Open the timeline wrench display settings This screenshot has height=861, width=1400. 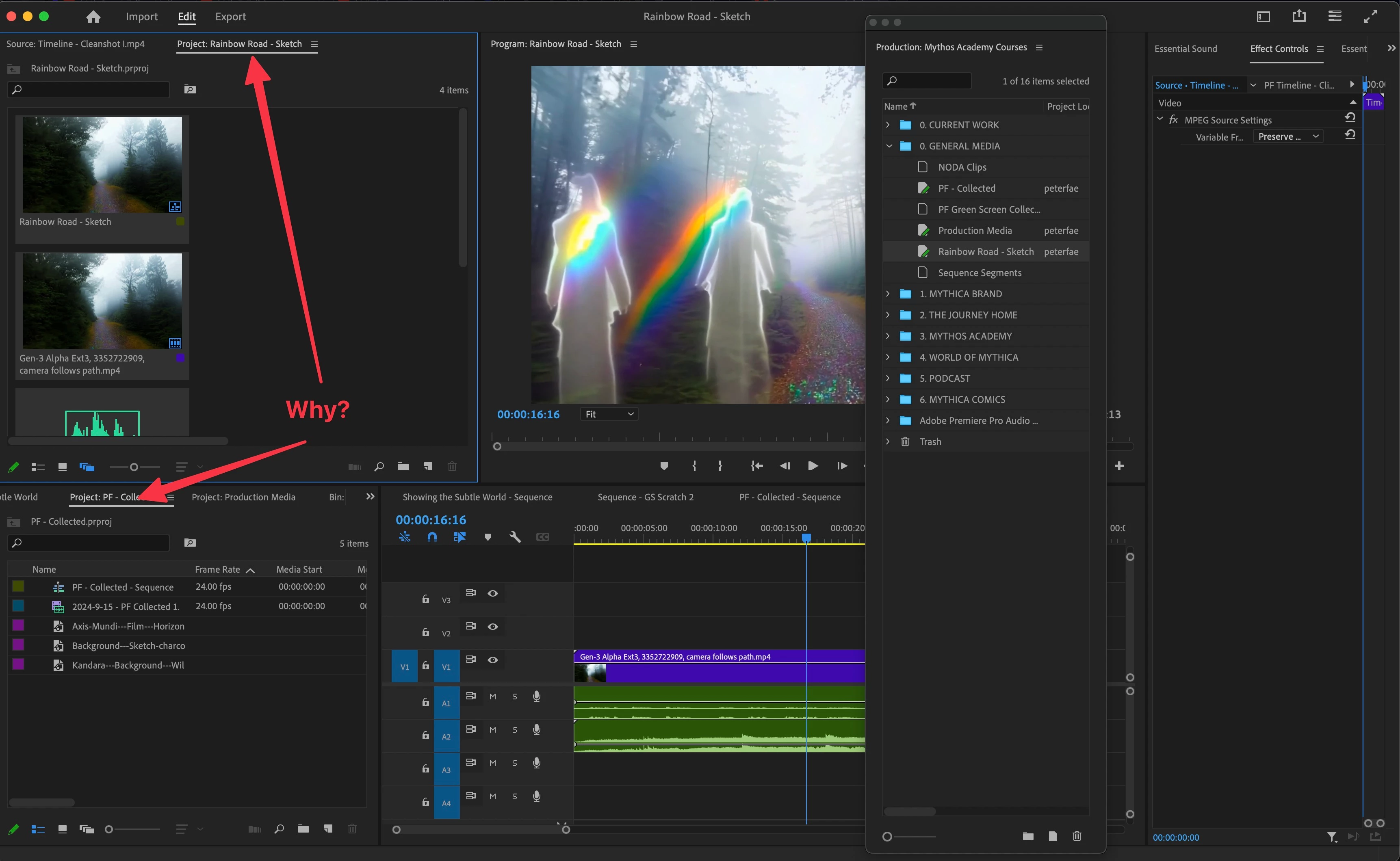point(515,537)
